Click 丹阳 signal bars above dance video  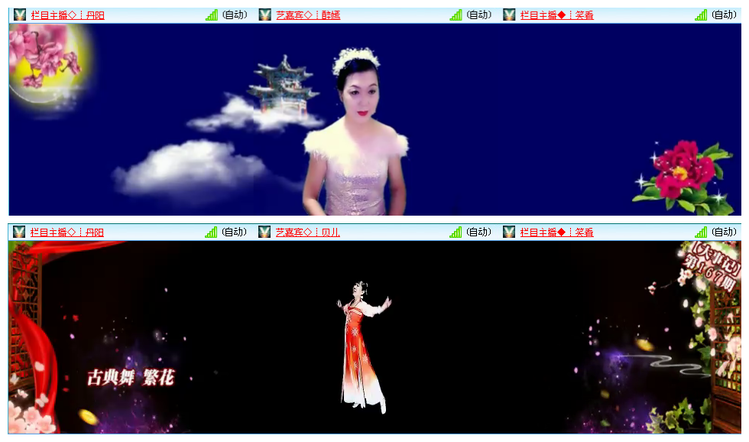coord(211,232)
